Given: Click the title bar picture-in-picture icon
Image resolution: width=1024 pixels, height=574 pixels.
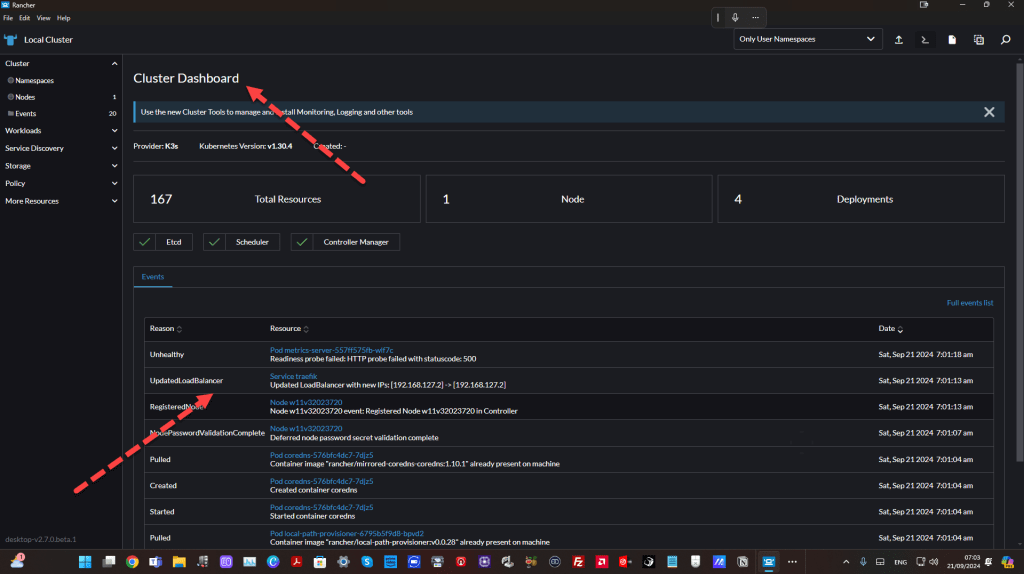Looking at the screenshot, I should (x=924, y=5).
